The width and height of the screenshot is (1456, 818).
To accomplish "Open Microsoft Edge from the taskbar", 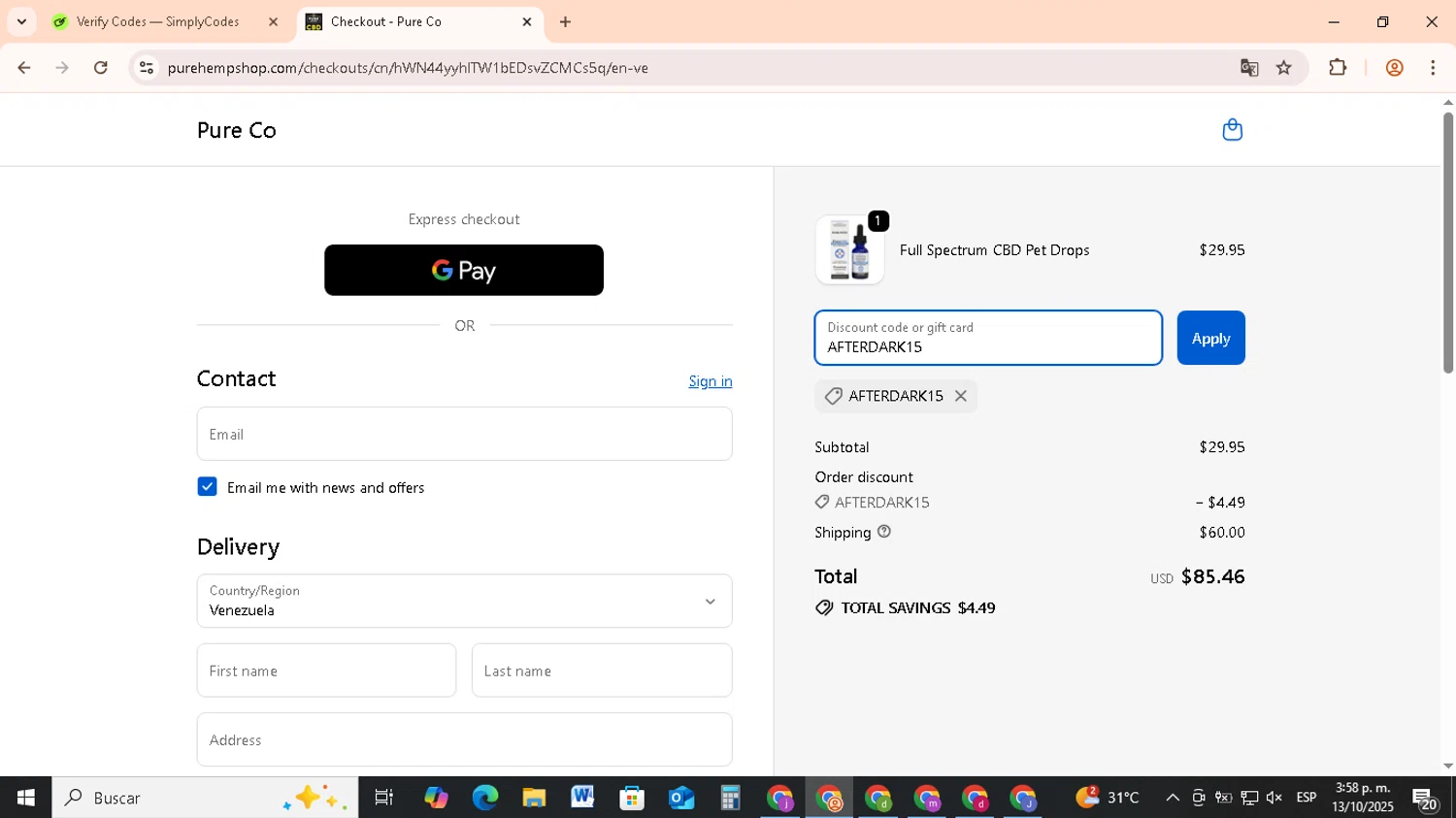I will point(484,798).
